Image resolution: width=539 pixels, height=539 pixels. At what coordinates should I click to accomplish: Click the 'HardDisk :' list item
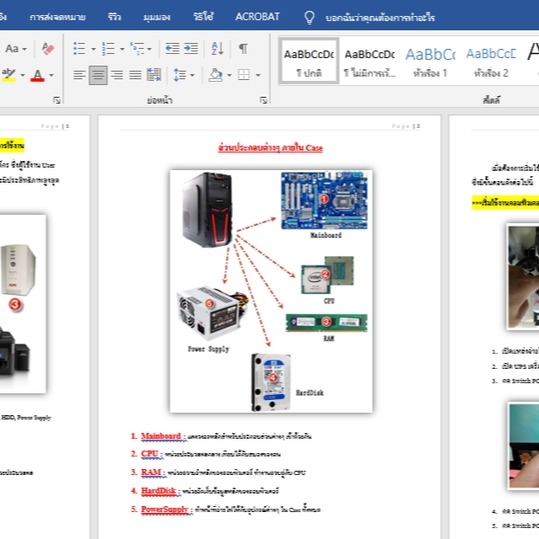coord(205,491)
